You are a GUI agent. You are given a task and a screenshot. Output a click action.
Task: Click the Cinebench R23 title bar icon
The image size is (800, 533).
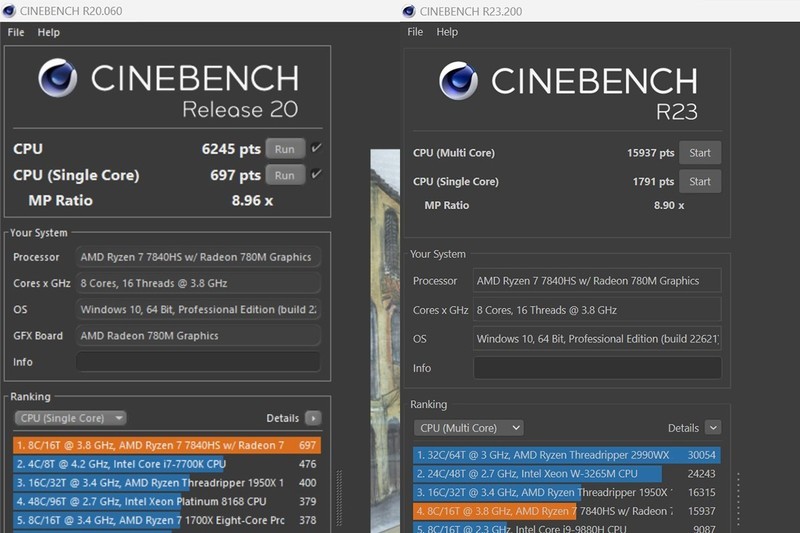[409, 11]
